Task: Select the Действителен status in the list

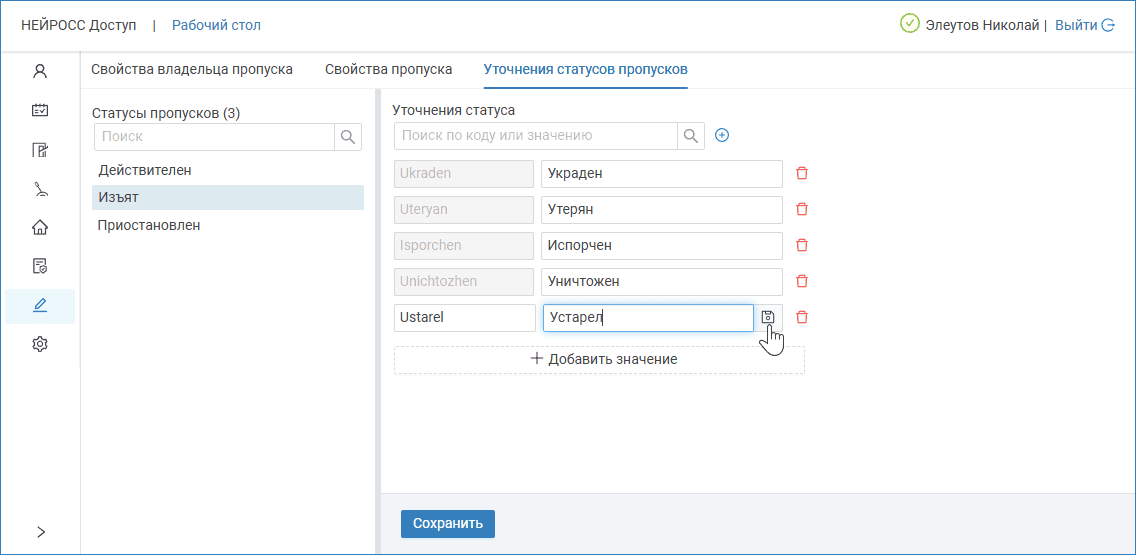Action: click(145, 171)
